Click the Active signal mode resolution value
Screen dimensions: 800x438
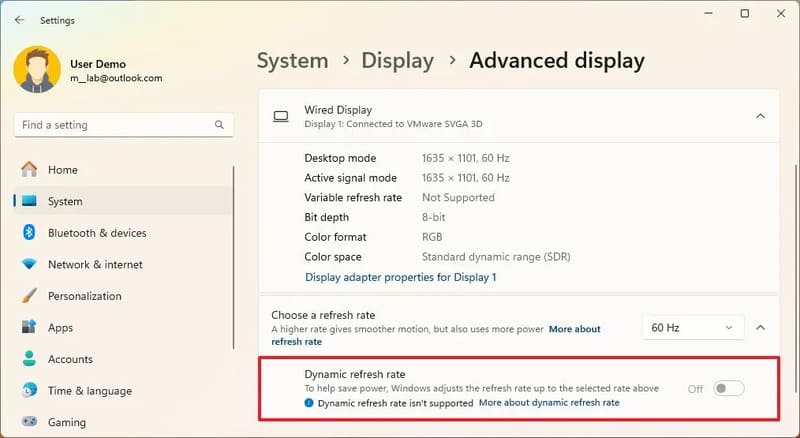point(466,178)
